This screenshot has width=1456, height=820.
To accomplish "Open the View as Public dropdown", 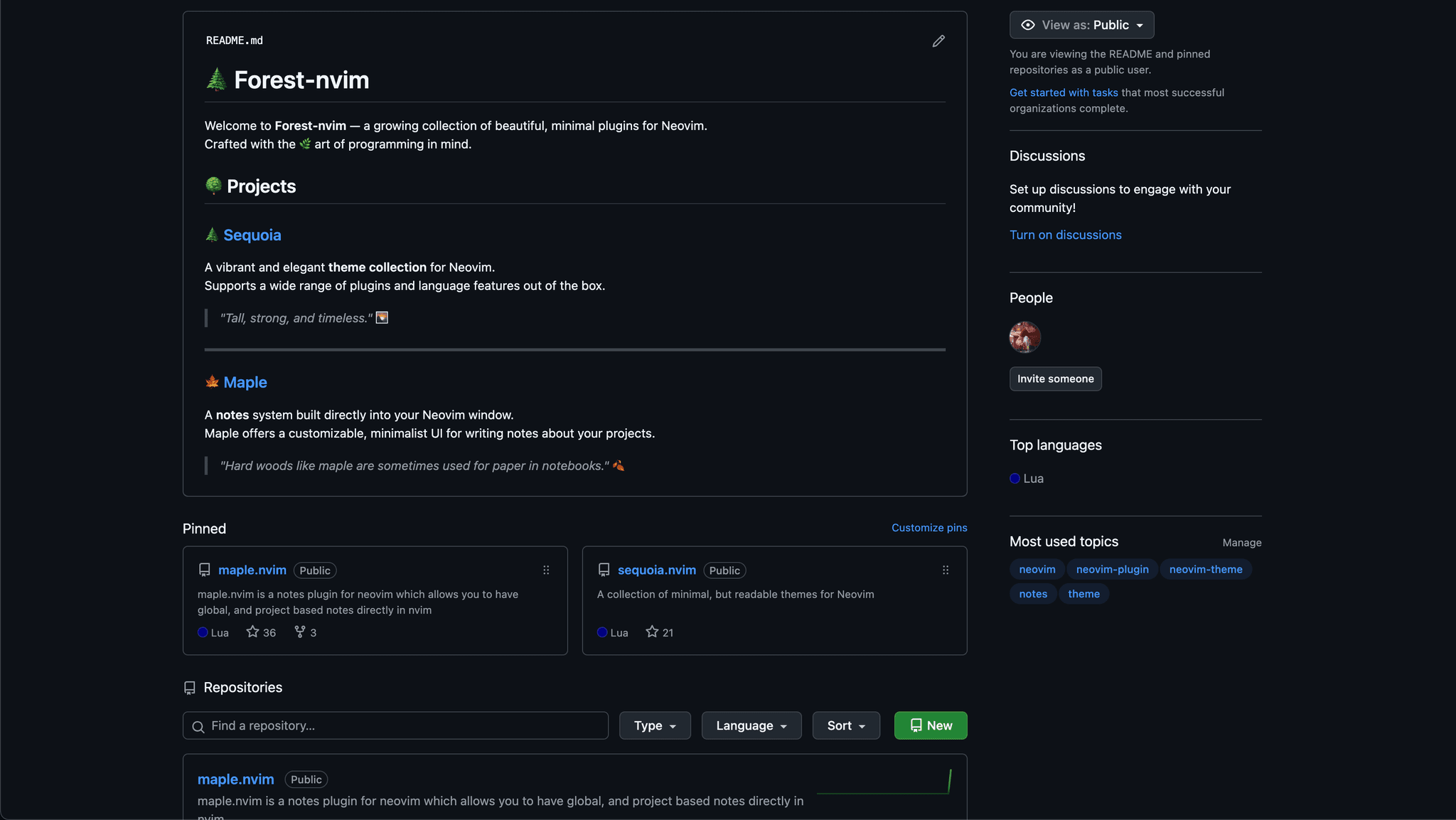I will pos(1081,25).
